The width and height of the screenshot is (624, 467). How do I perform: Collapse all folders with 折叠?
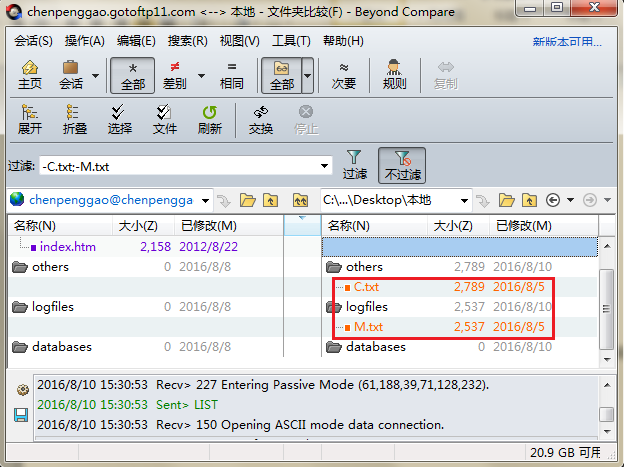click(74, 119)
